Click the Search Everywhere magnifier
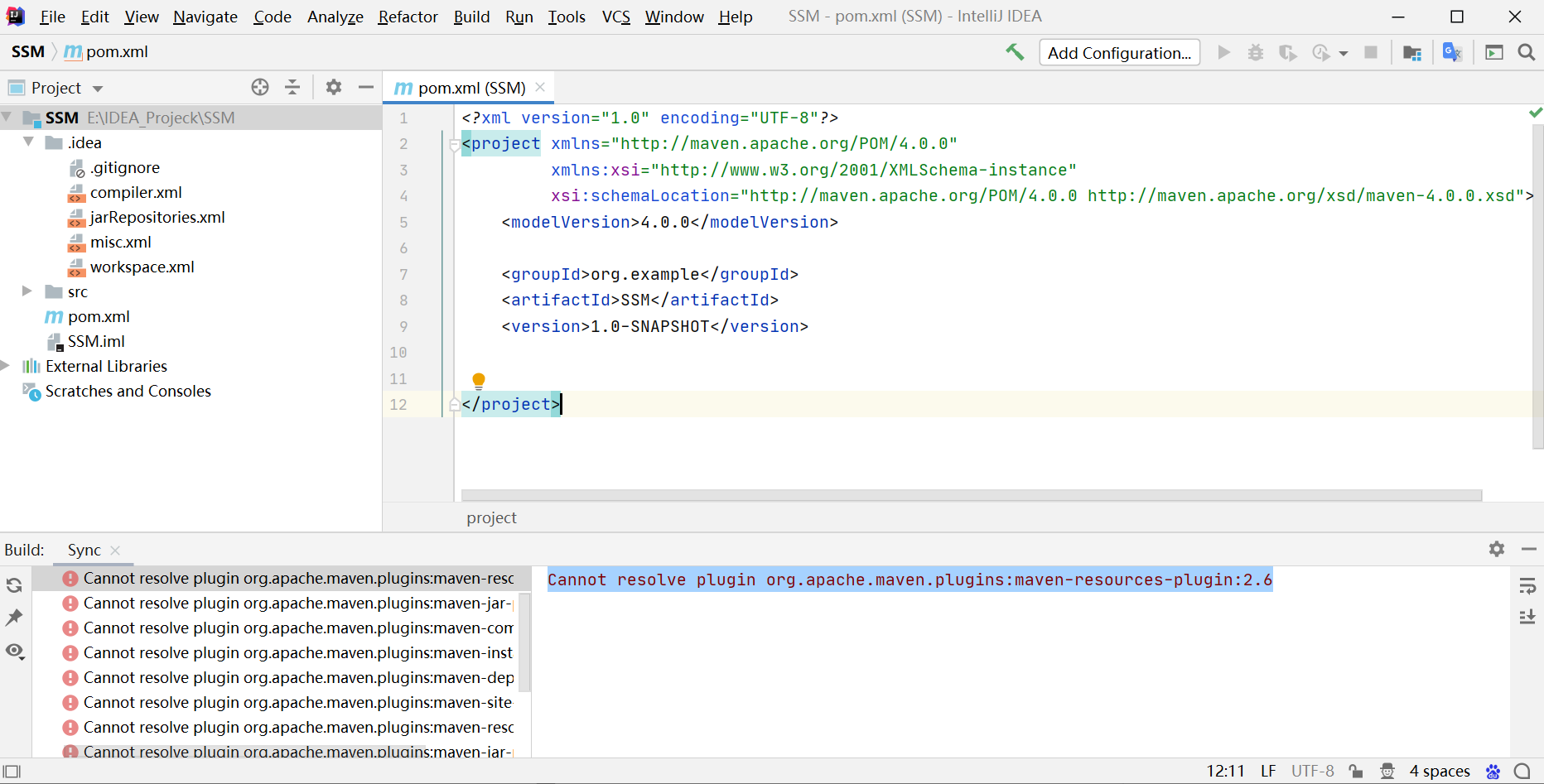The width and height of the screenshot is (1544, 784). [x=1526, y=52]
